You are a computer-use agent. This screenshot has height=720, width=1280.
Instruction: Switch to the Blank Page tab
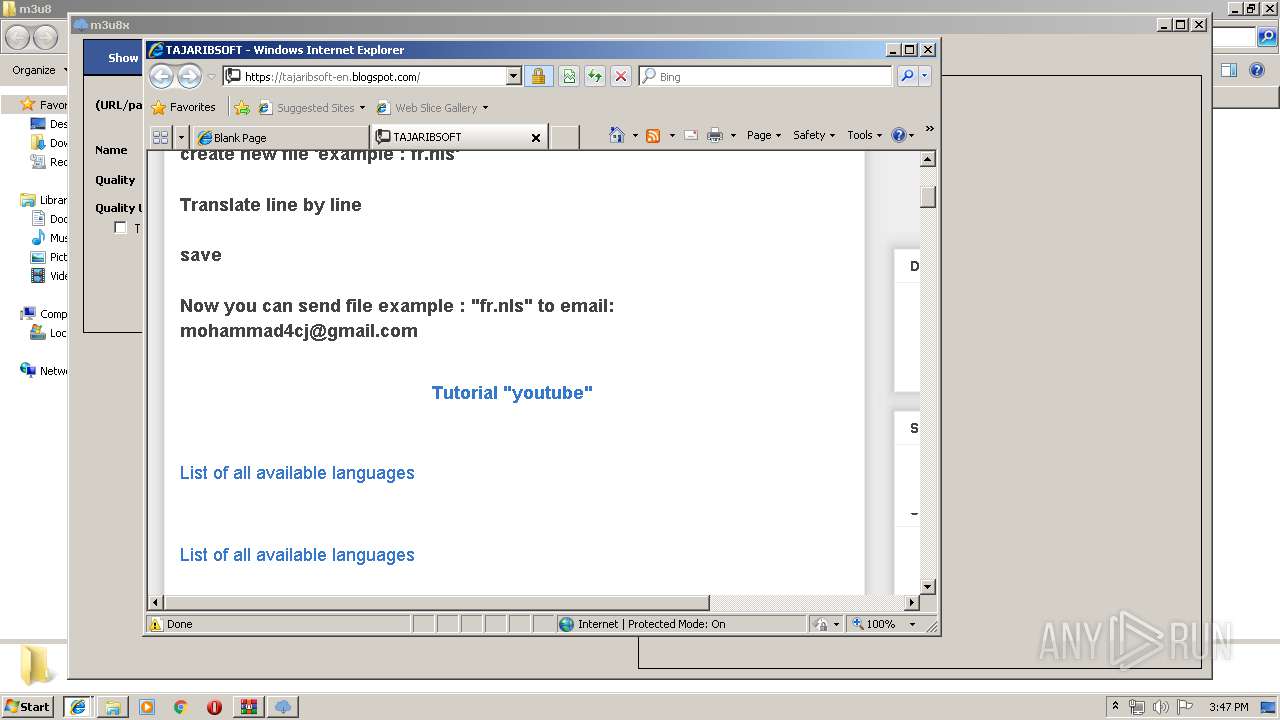280,137
